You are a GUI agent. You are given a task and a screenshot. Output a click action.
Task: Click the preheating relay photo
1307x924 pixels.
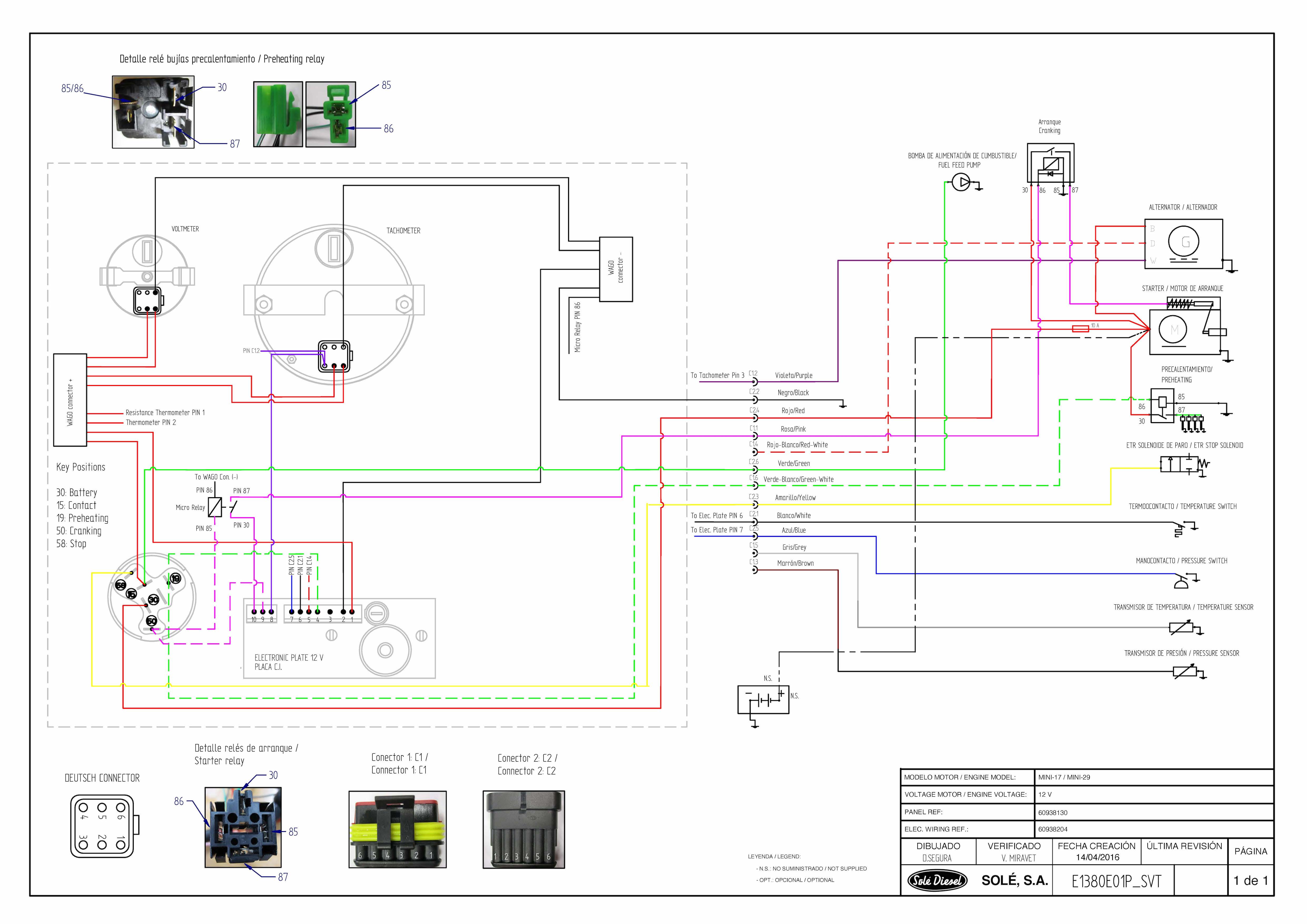tap(152, 112)
